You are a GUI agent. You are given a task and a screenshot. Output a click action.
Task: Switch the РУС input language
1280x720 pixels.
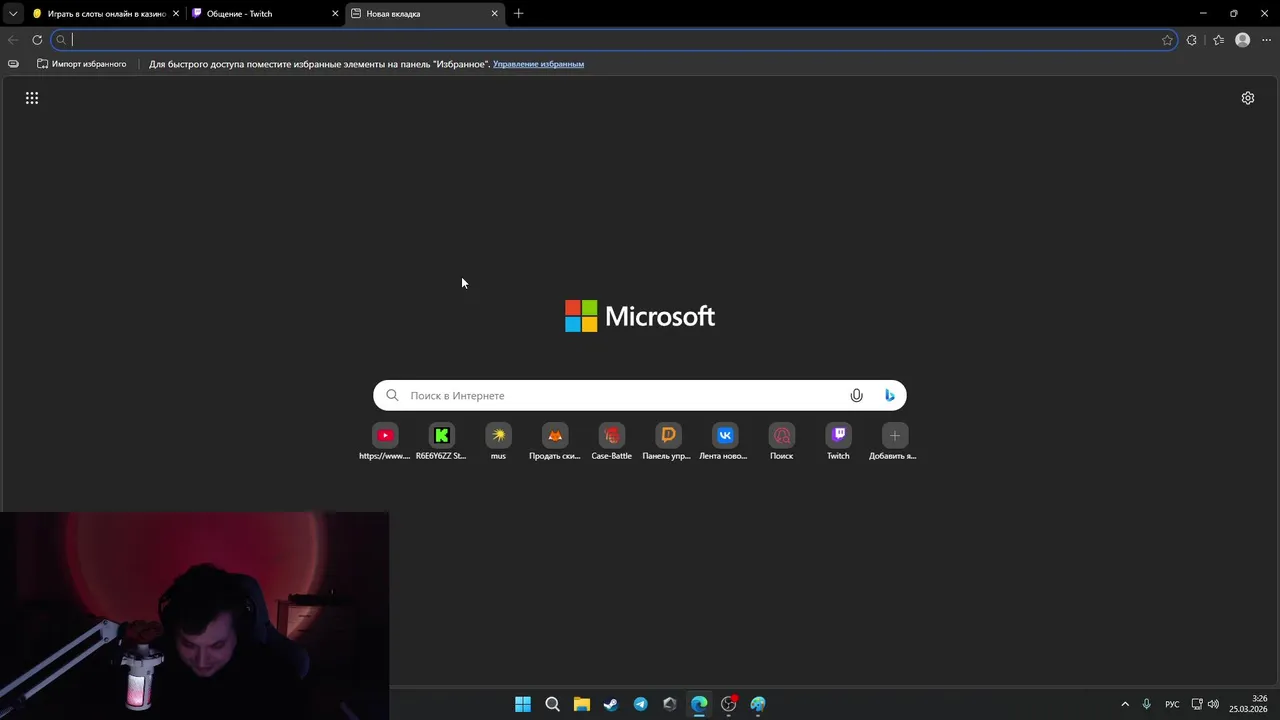1172,704
